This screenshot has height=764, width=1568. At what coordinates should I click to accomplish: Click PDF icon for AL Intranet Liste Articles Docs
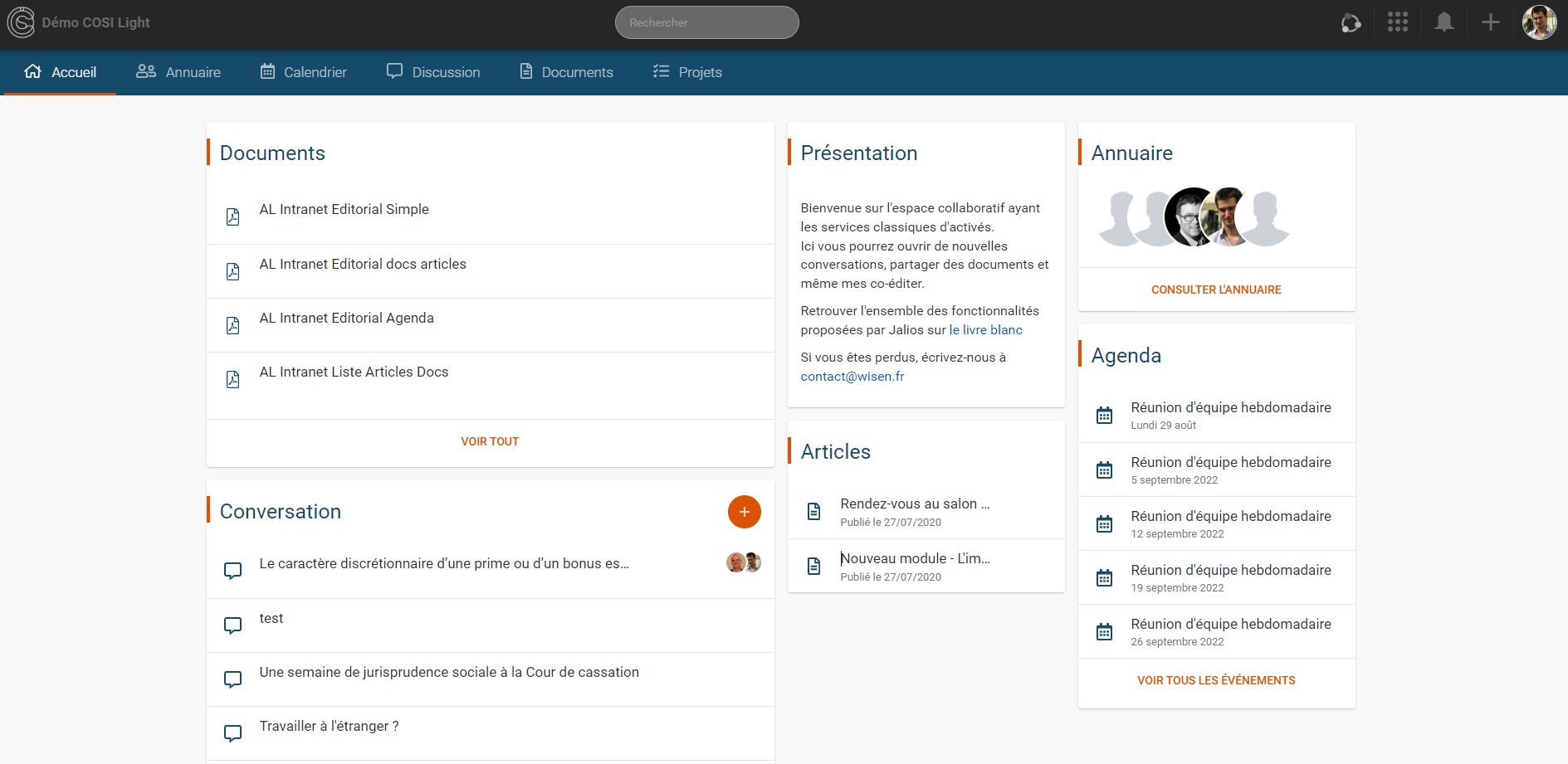[x=233, y=379]
